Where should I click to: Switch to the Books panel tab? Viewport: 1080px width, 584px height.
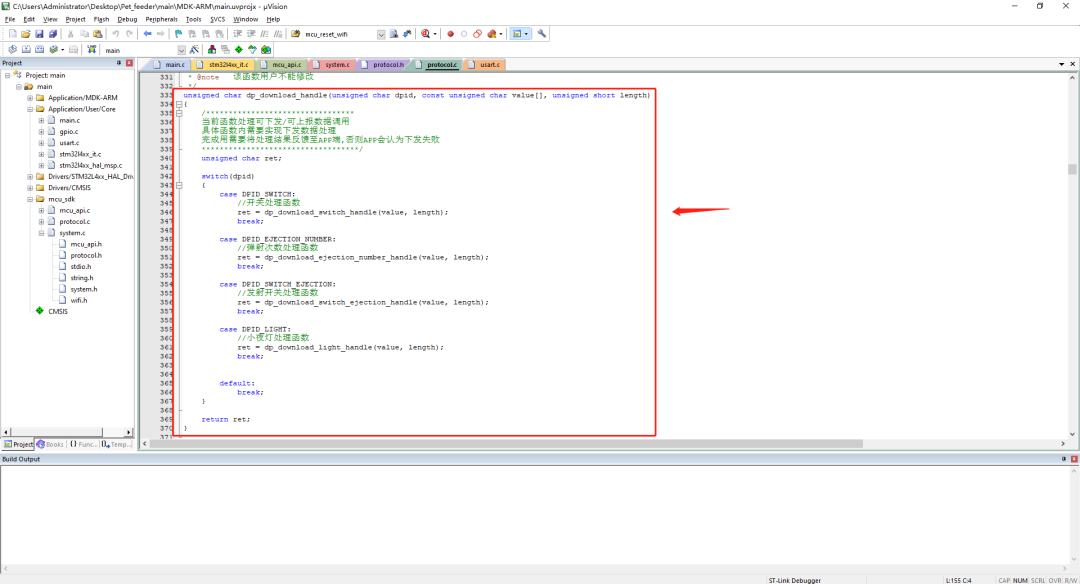tap(50, 444)
